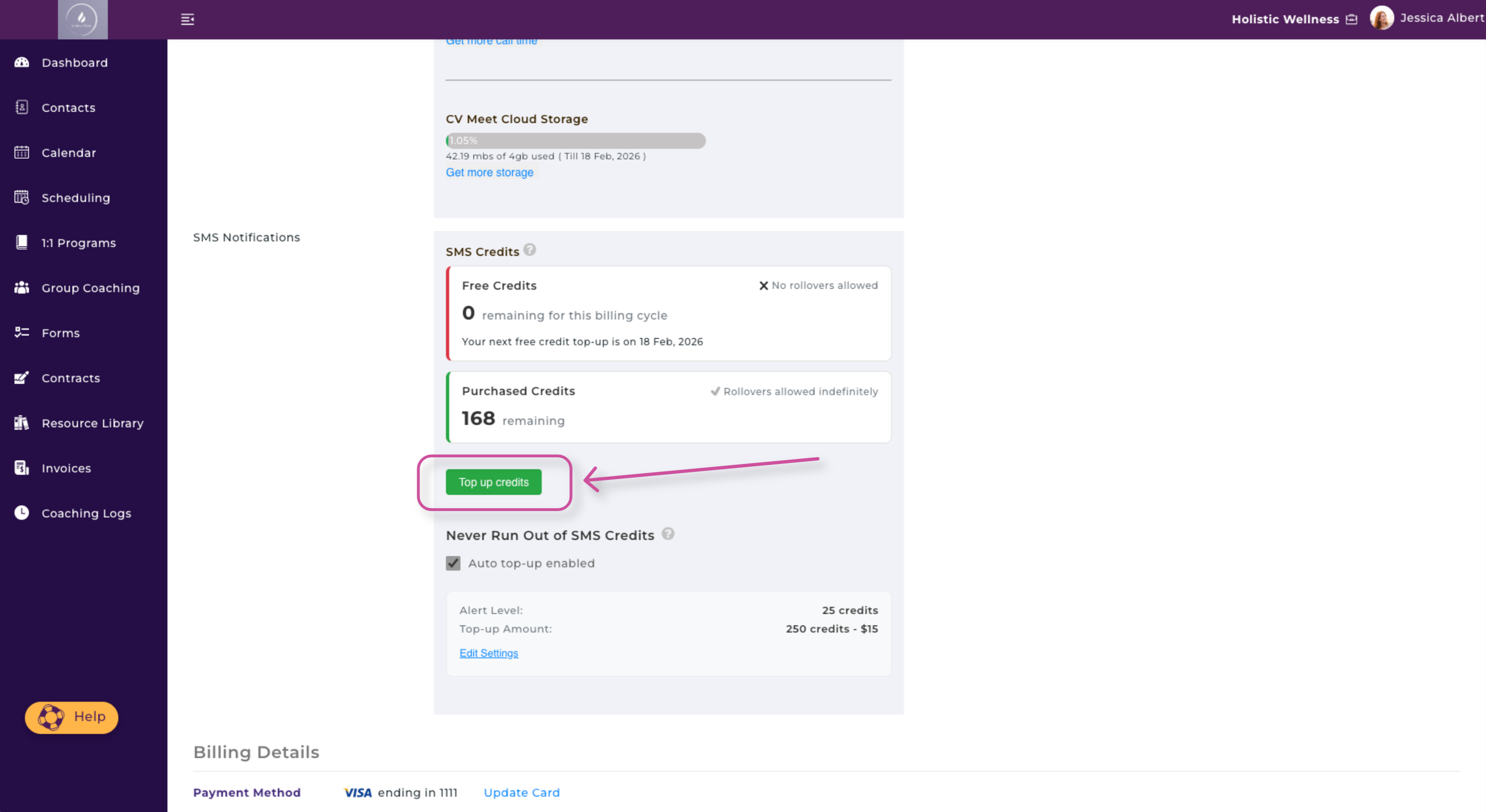Image resolution: width=1486 pixels, height=812 pixels.
Task: Click the Cloud Storage usage progress bar
Action: (575, 141)
